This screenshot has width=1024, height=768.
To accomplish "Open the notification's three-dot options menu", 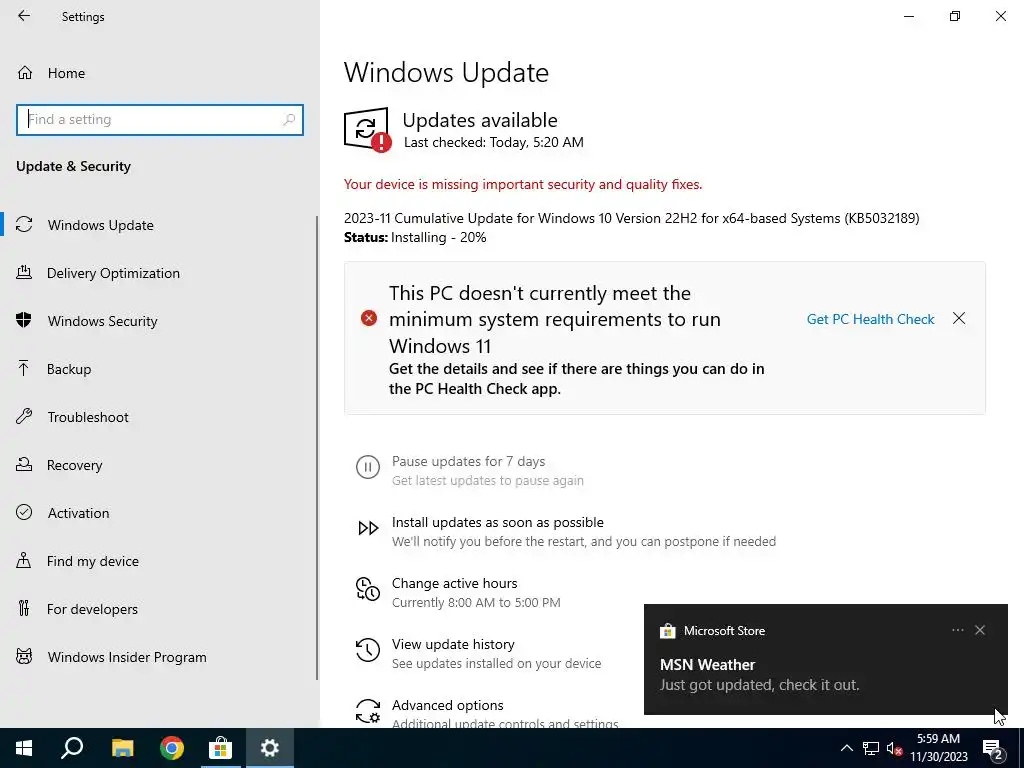I will point(957,630).
